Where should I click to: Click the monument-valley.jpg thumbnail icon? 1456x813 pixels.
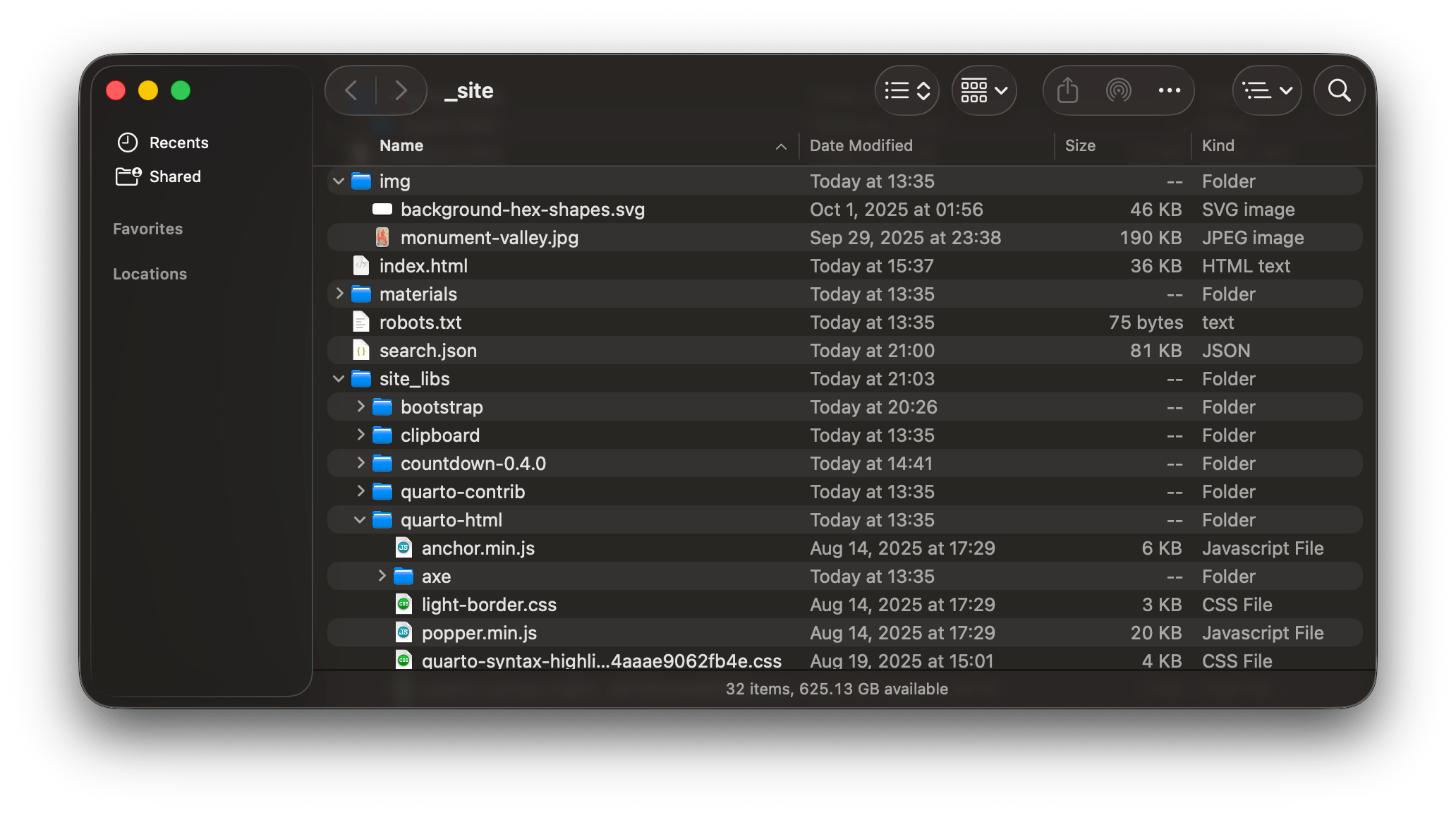tap(382, 238)
